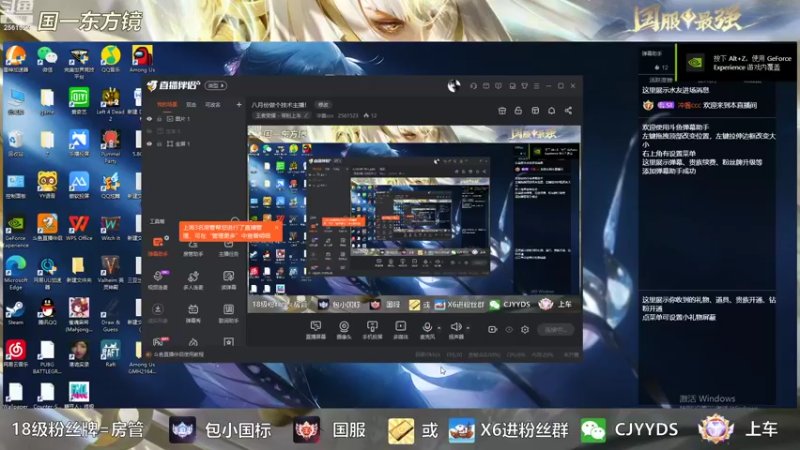The image size is (800, 450).
Task: Click the record video icon
Action: point(492,330)
